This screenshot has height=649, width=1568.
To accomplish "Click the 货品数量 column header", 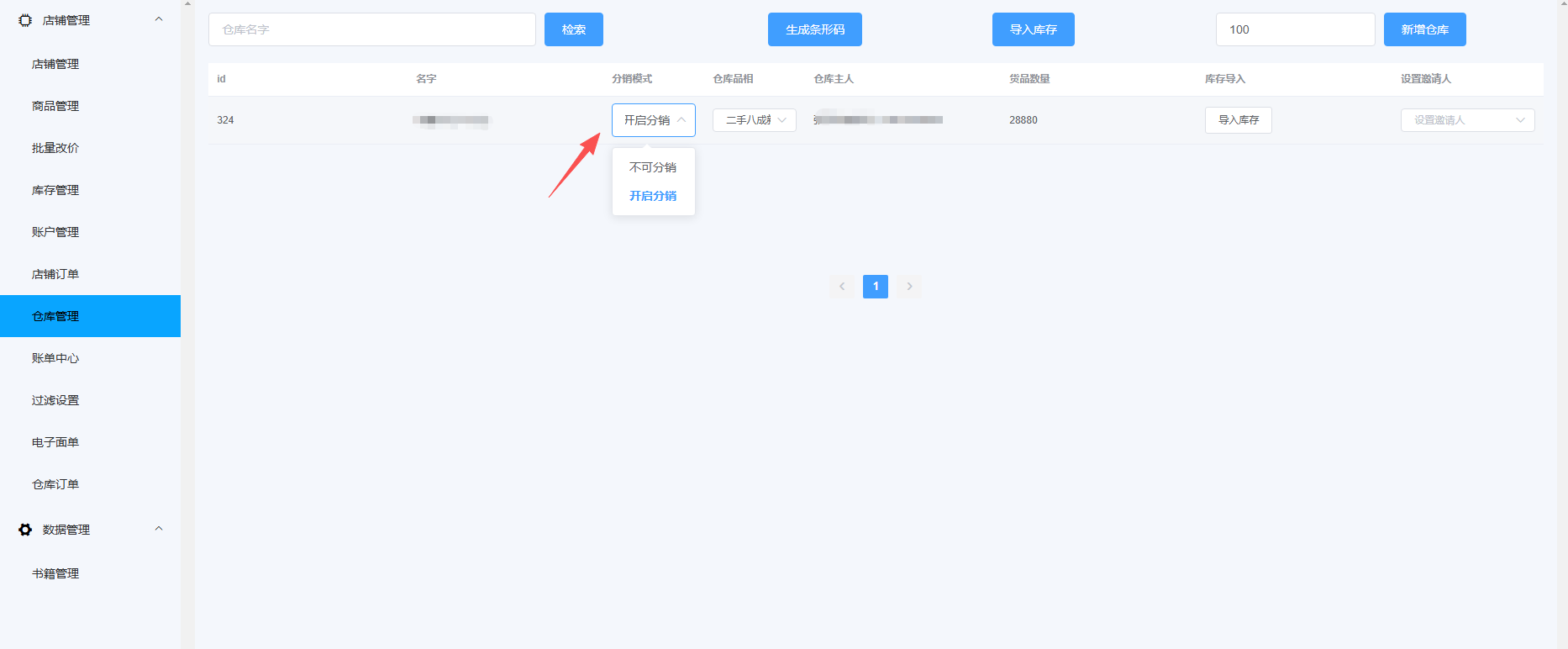I will point(1029,79).
